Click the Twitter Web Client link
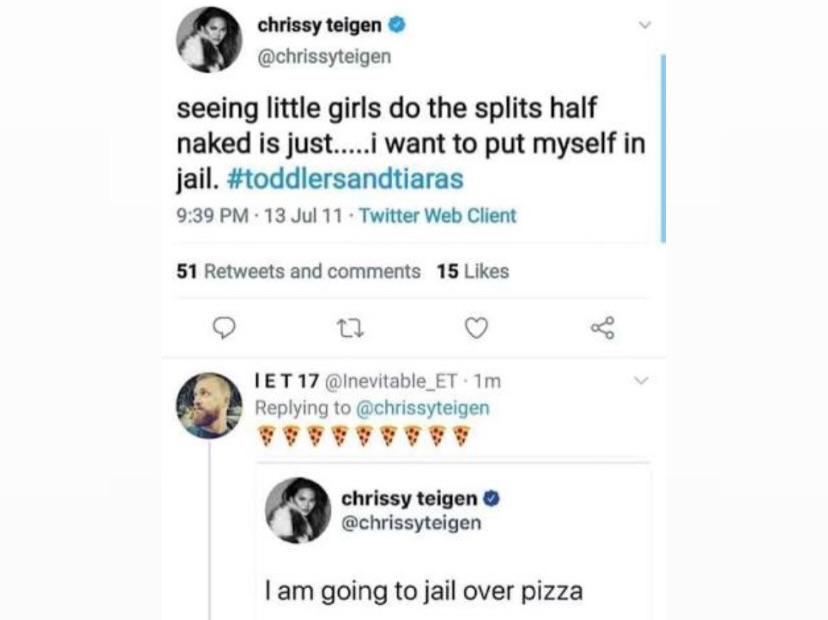 pyautogui.click(x=437, y=215)
